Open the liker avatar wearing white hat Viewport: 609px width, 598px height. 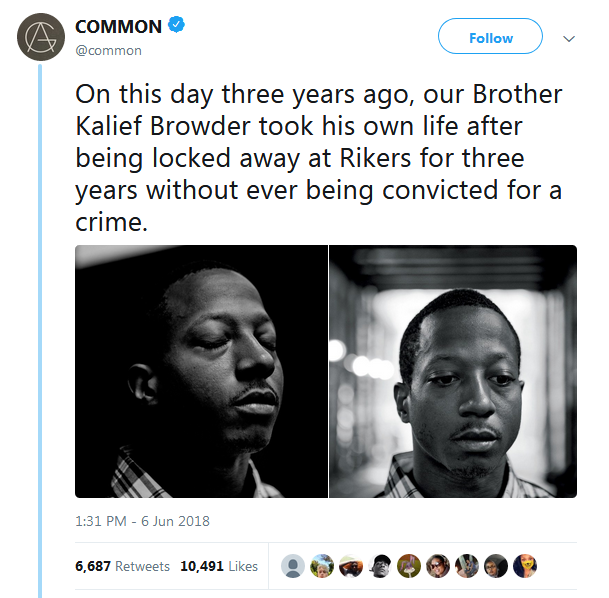pyautogui.click(x=351, y=566)
